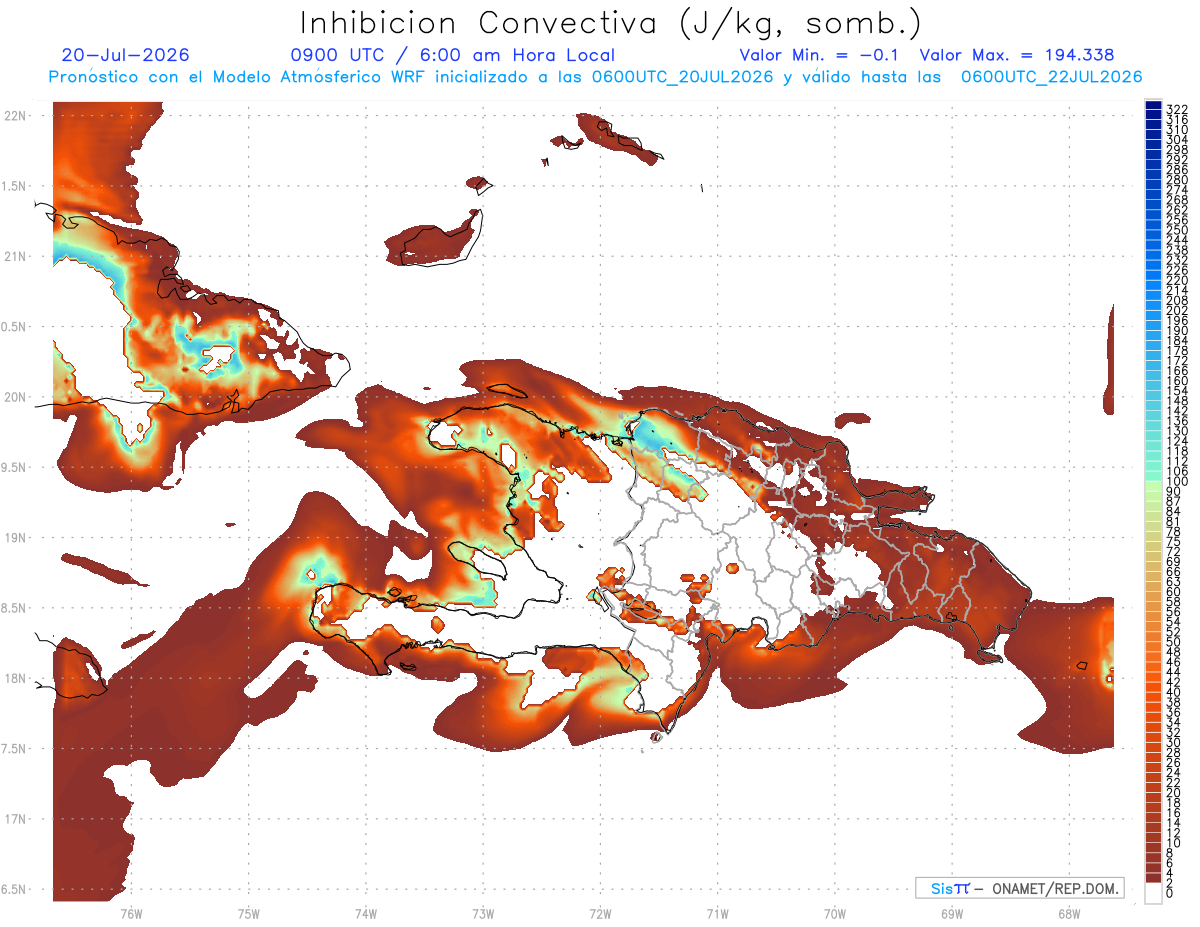Pick the dark navy swatch atop the colorbar

(x=1153, y=105)
